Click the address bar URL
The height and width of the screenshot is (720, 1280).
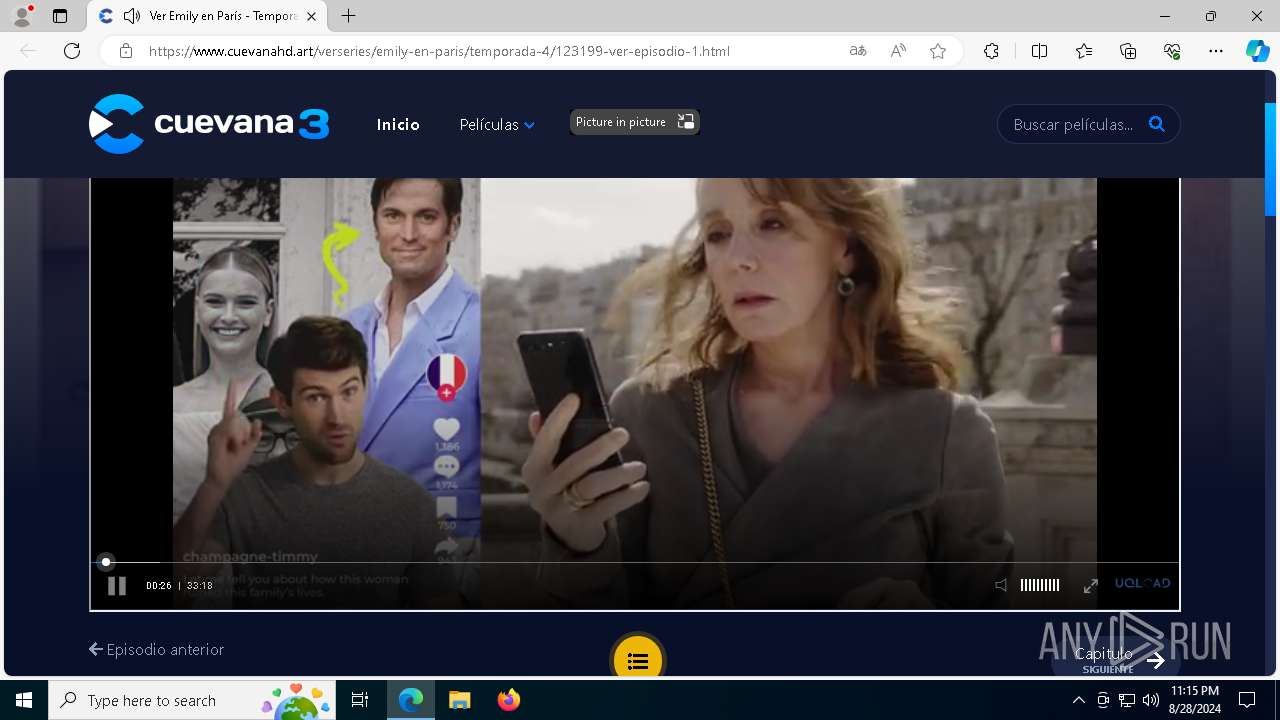click(439, 51)
